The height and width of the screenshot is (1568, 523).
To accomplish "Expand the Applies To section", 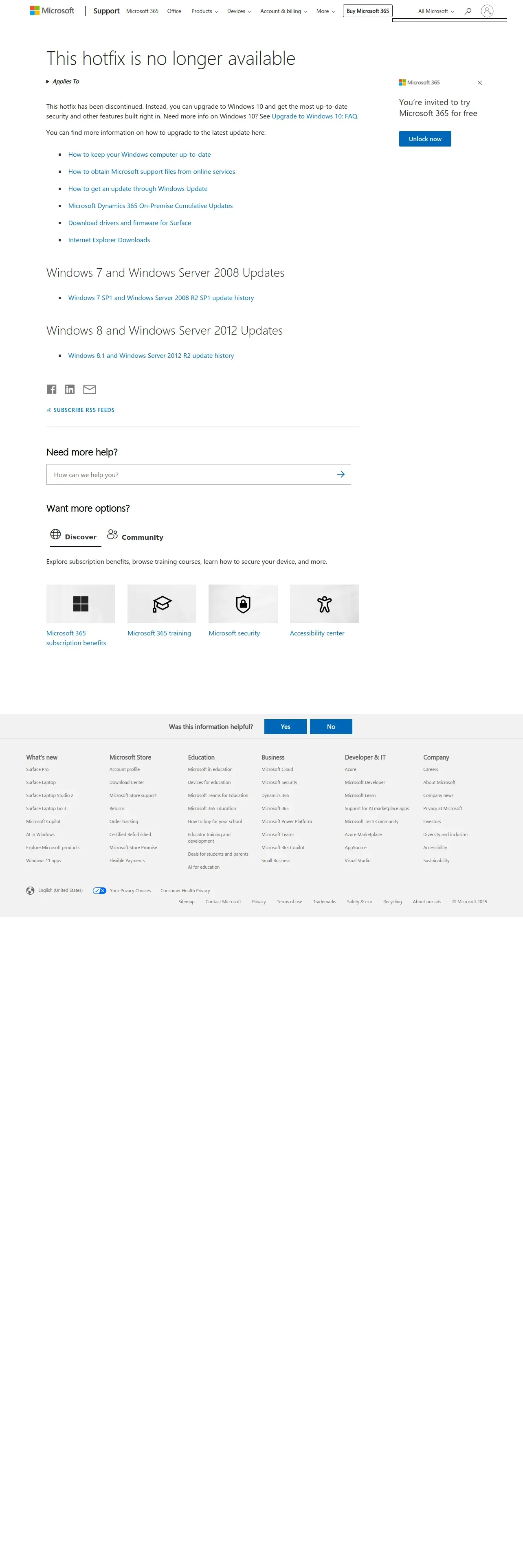I will coord(63,81).
